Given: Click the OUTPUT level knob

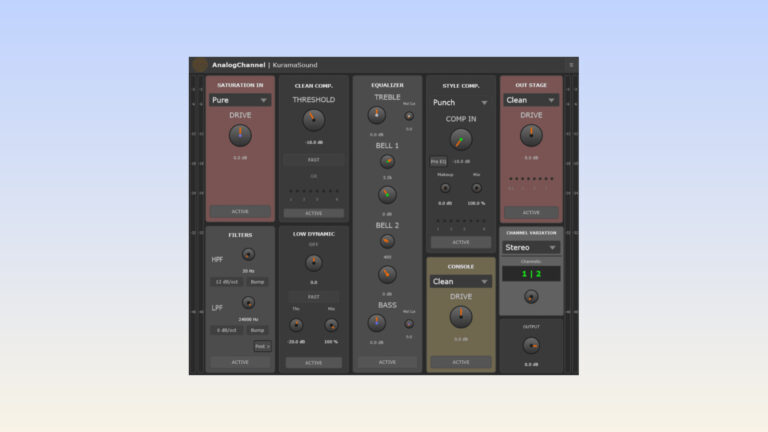Looking at the screenshot, I should point(531,345).
